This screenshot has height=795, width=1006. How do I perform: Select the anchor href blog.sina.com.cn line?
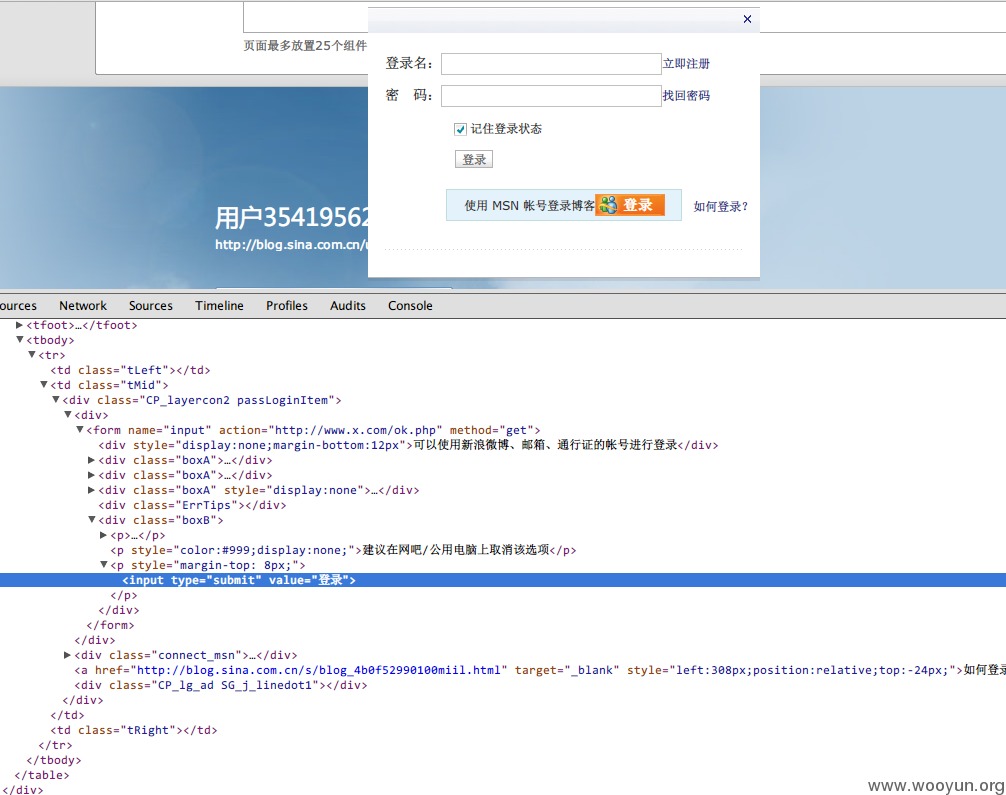coord(540,670)
